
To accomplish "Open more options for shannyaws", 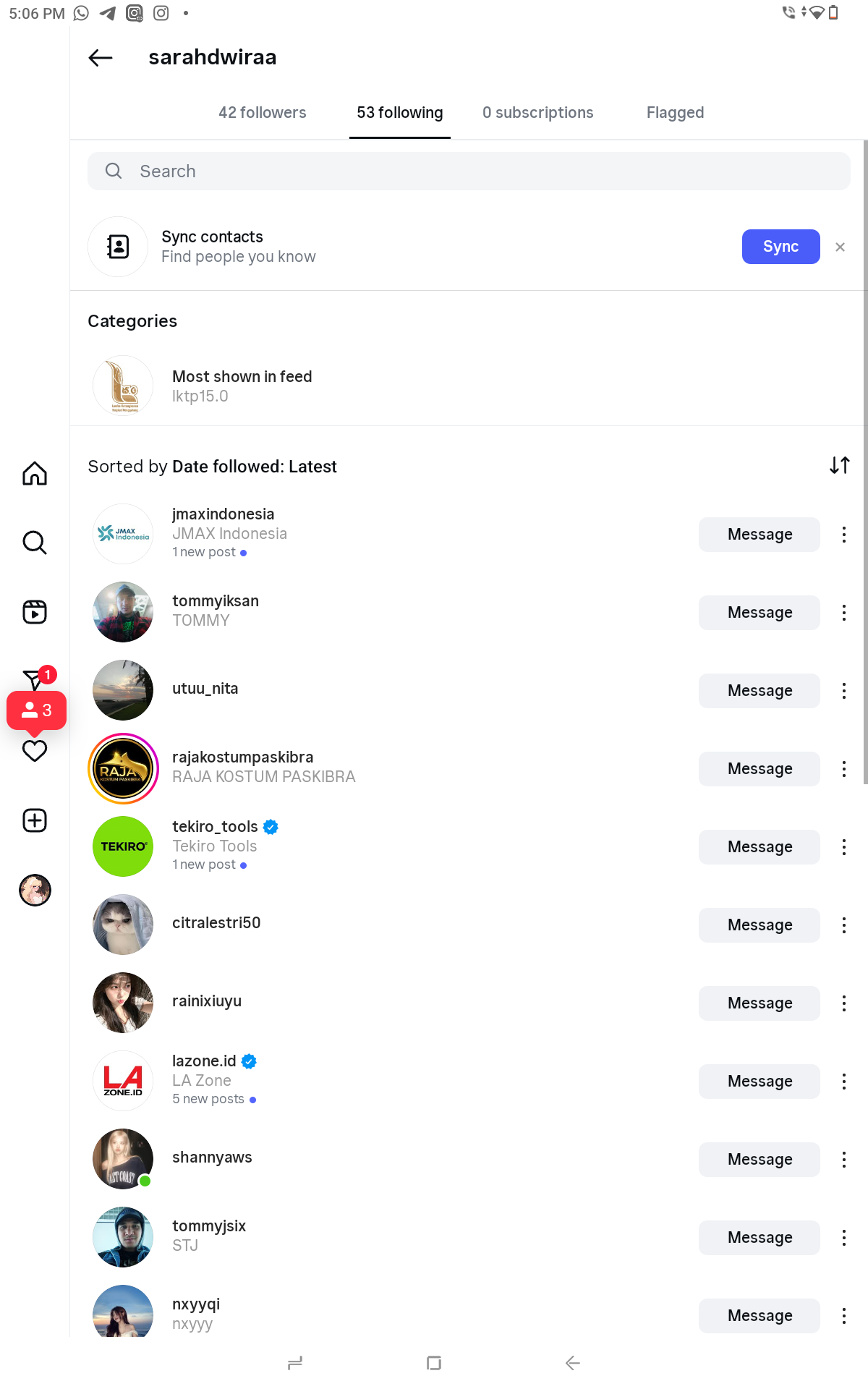I will click(x=843, y=1160).
